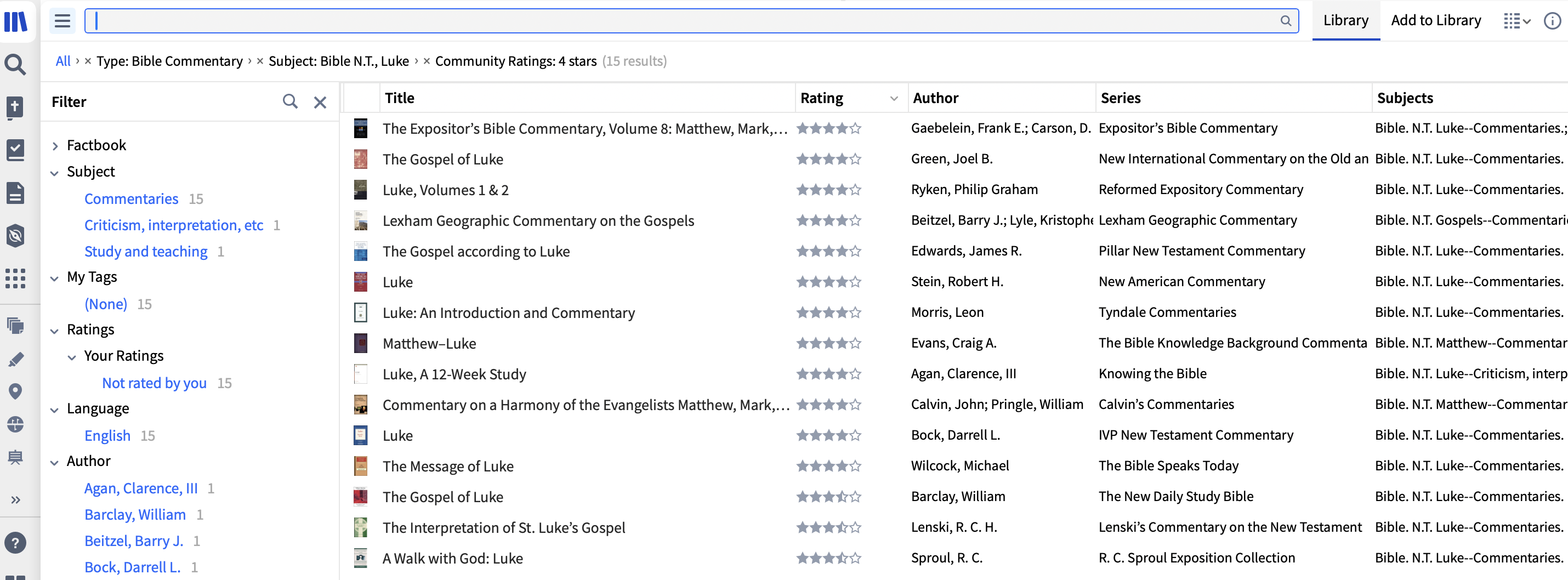Open the Search tool in the left sidebar

coord(15,64)
